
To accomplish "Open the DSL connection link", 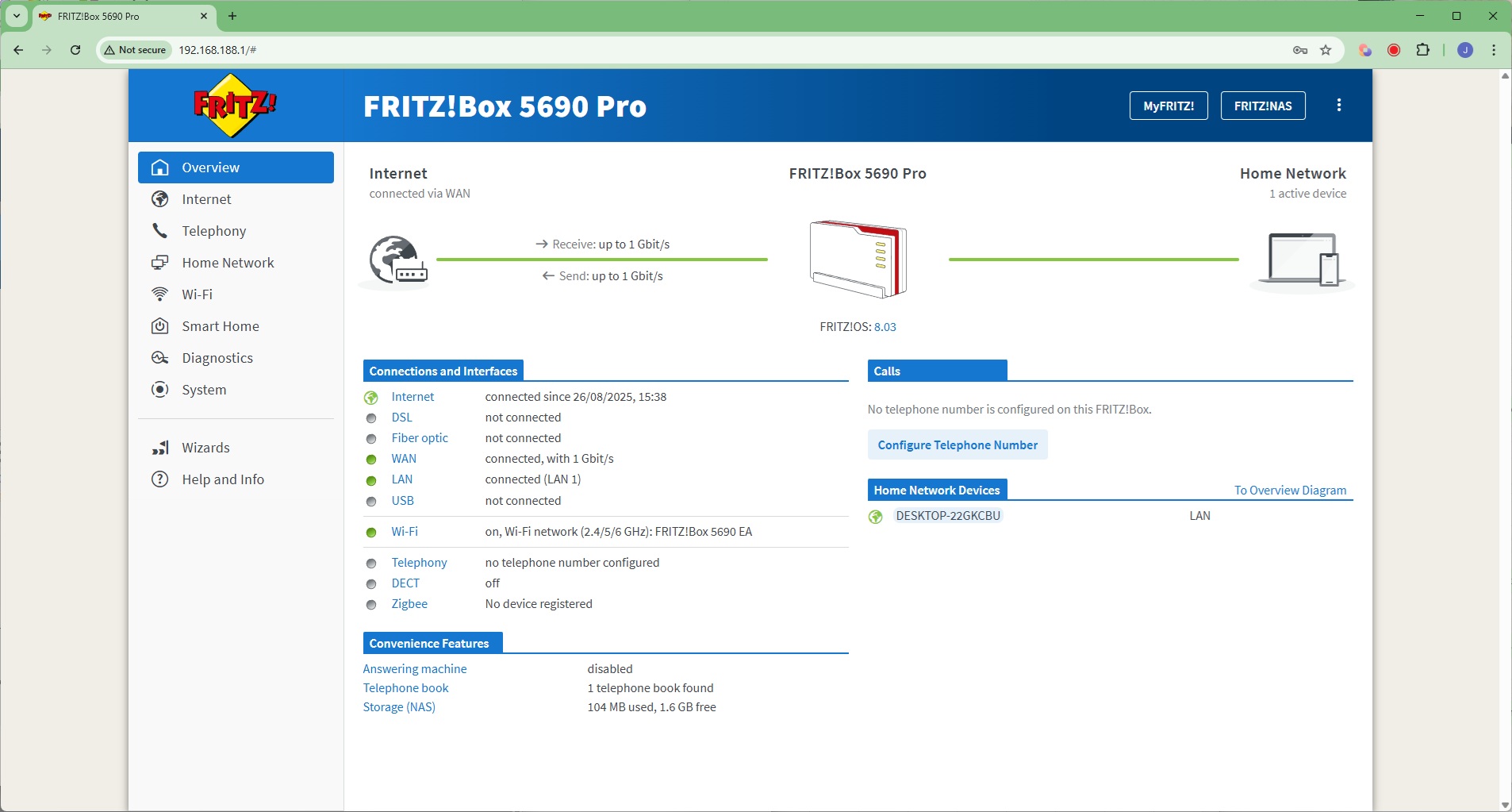I will [401, 418].
